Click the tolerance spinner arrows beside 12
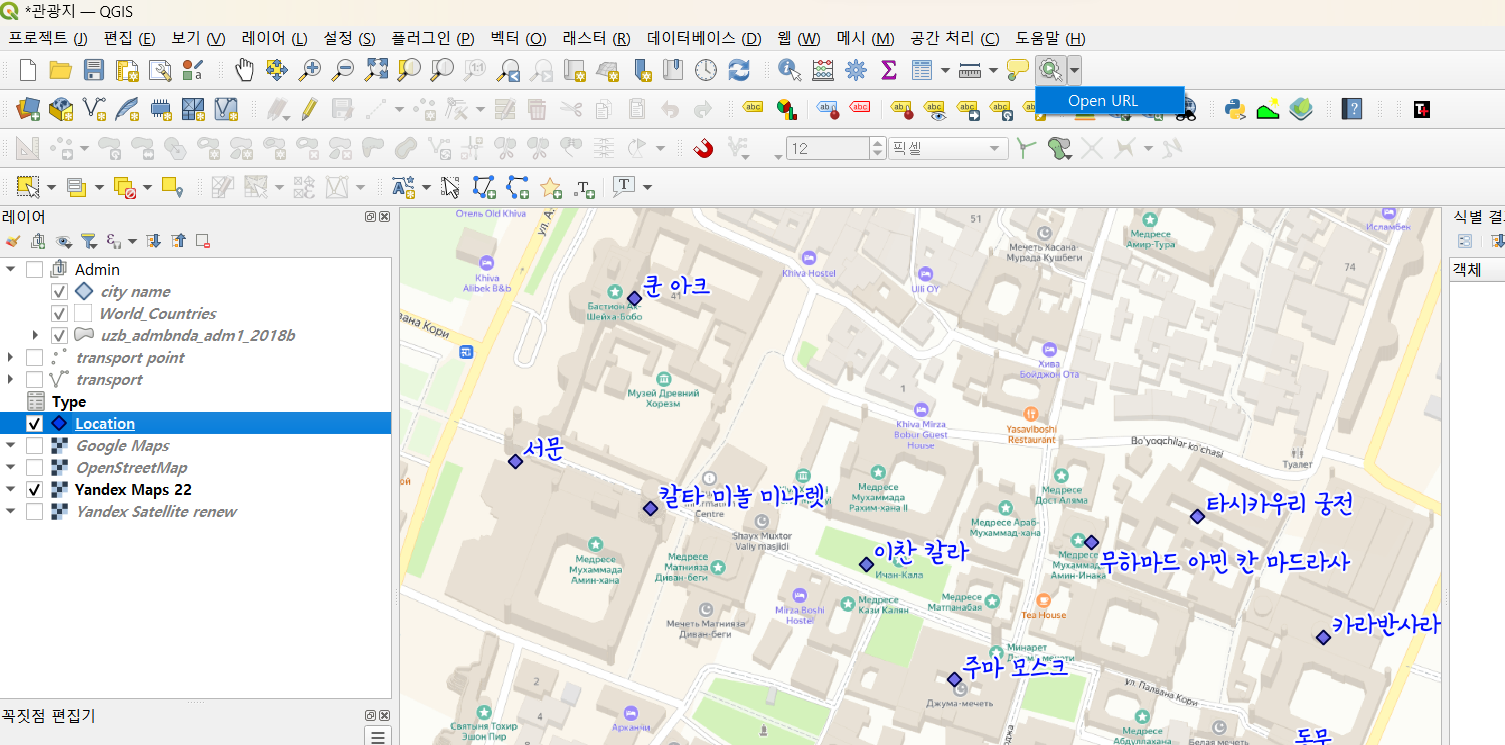1505x745 pixels. (878, 149)
